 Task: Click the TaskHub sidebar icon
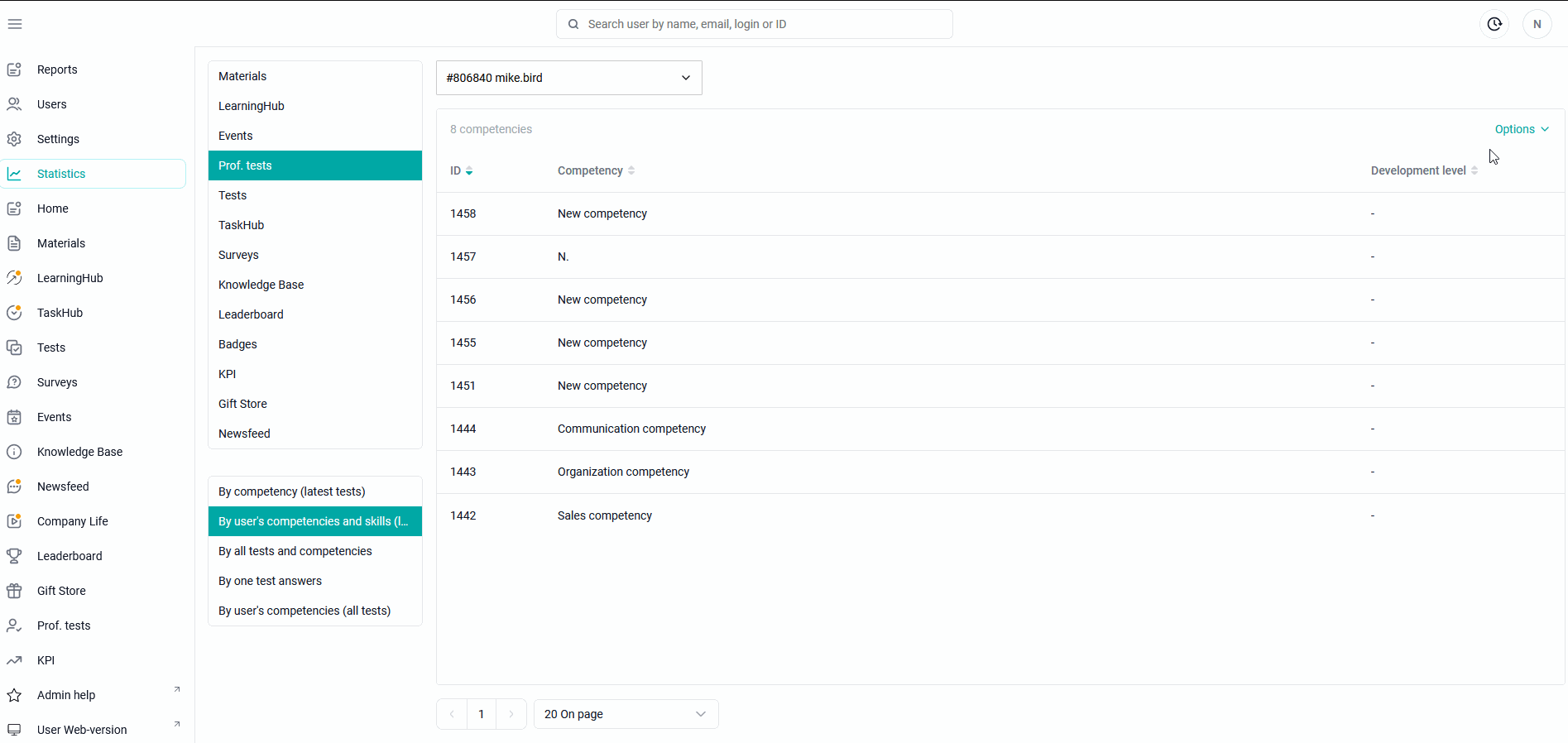(x=14, y=313)
